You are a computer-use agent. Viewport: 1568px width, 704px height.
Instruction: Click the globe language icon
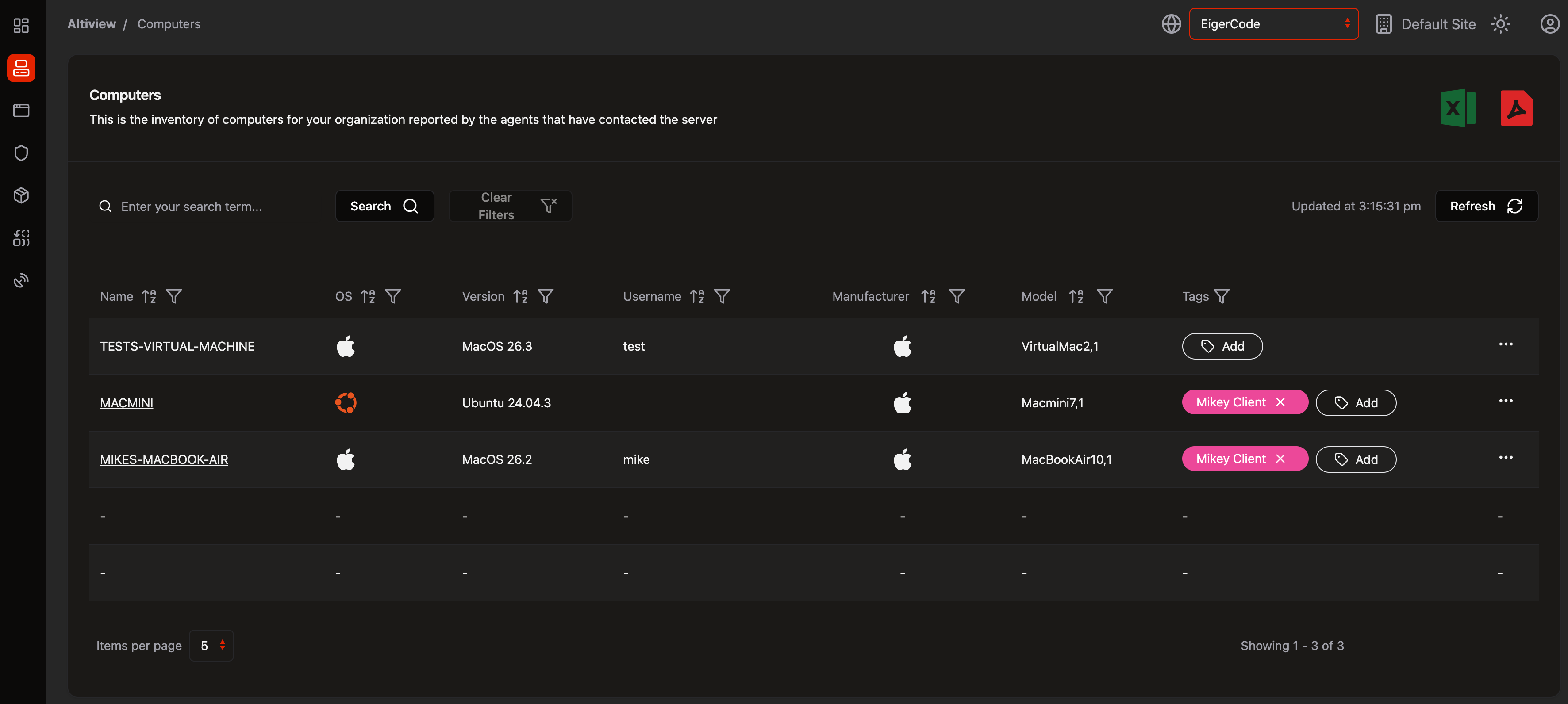click(x=1171, y=24)
